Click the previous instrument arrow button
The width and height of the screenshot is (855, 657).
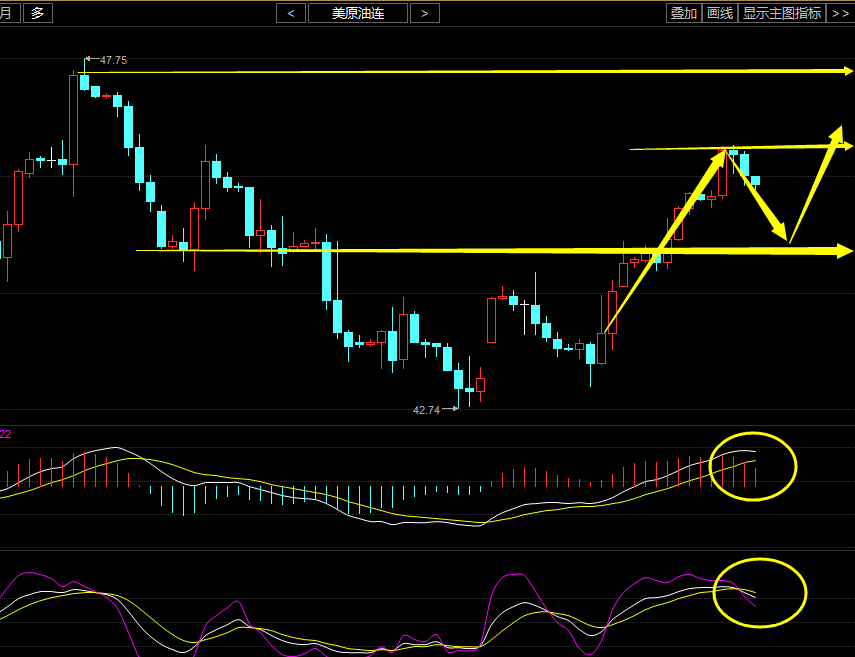coord(291,13)
